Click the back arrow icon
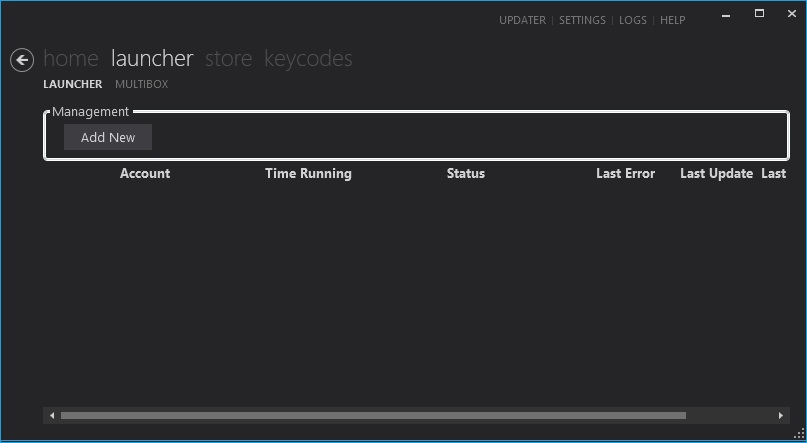Screen dimensions: 807x443 coord(22,60)
